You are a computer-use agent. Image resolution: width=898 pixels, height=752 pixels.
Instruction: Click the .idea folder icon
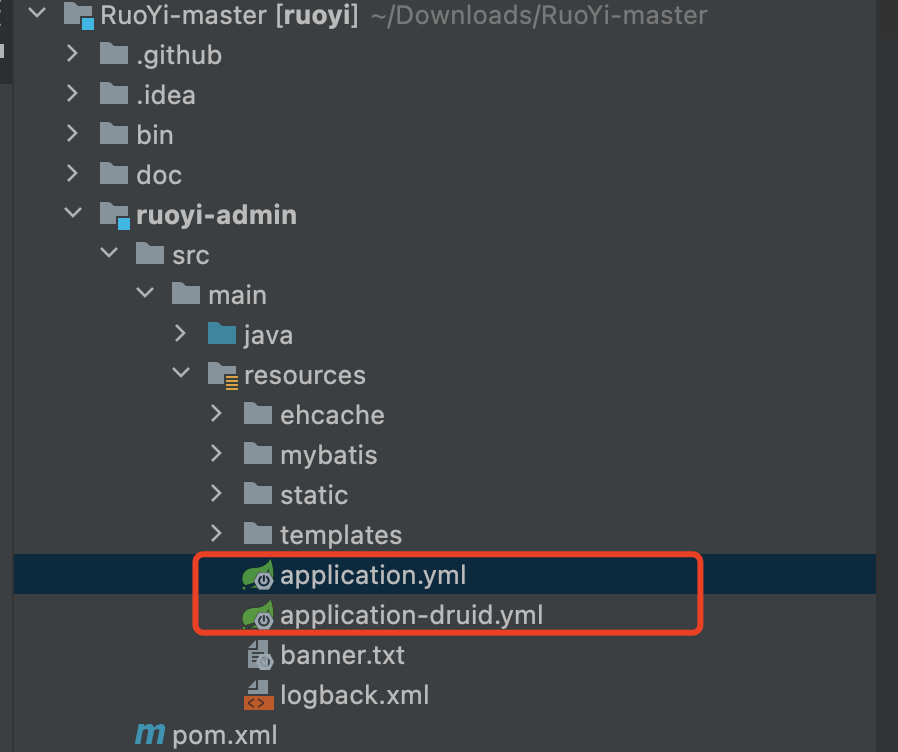[114, 93]
